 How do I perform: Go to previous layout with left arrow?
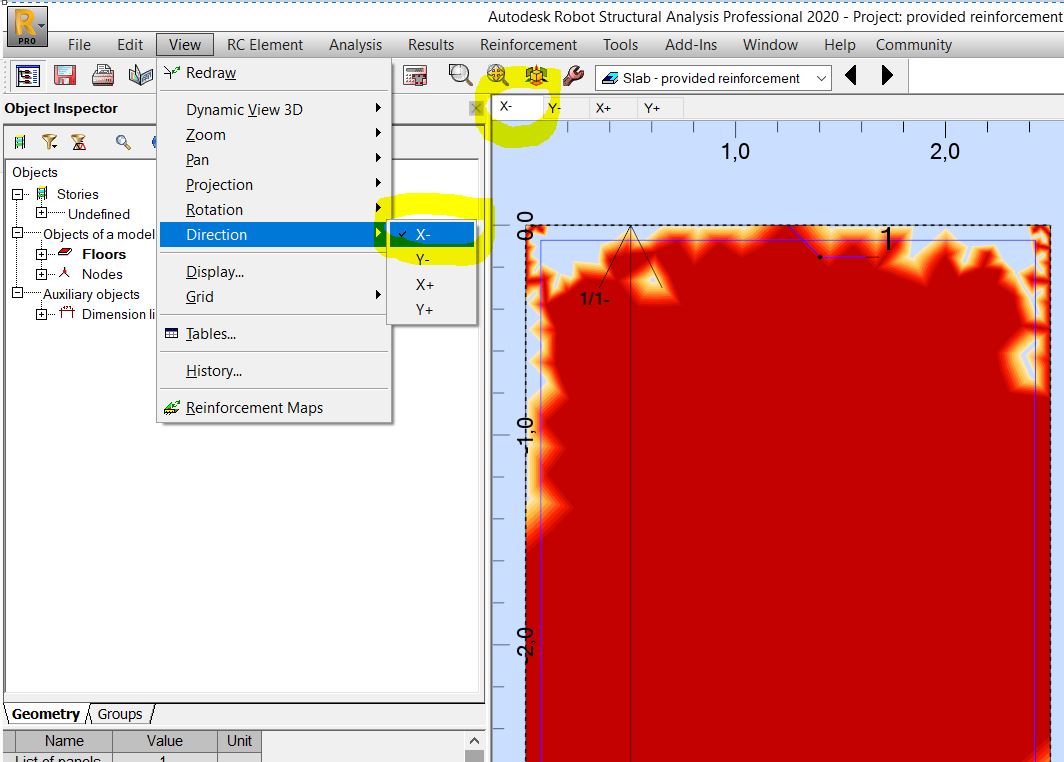(851, 75)
